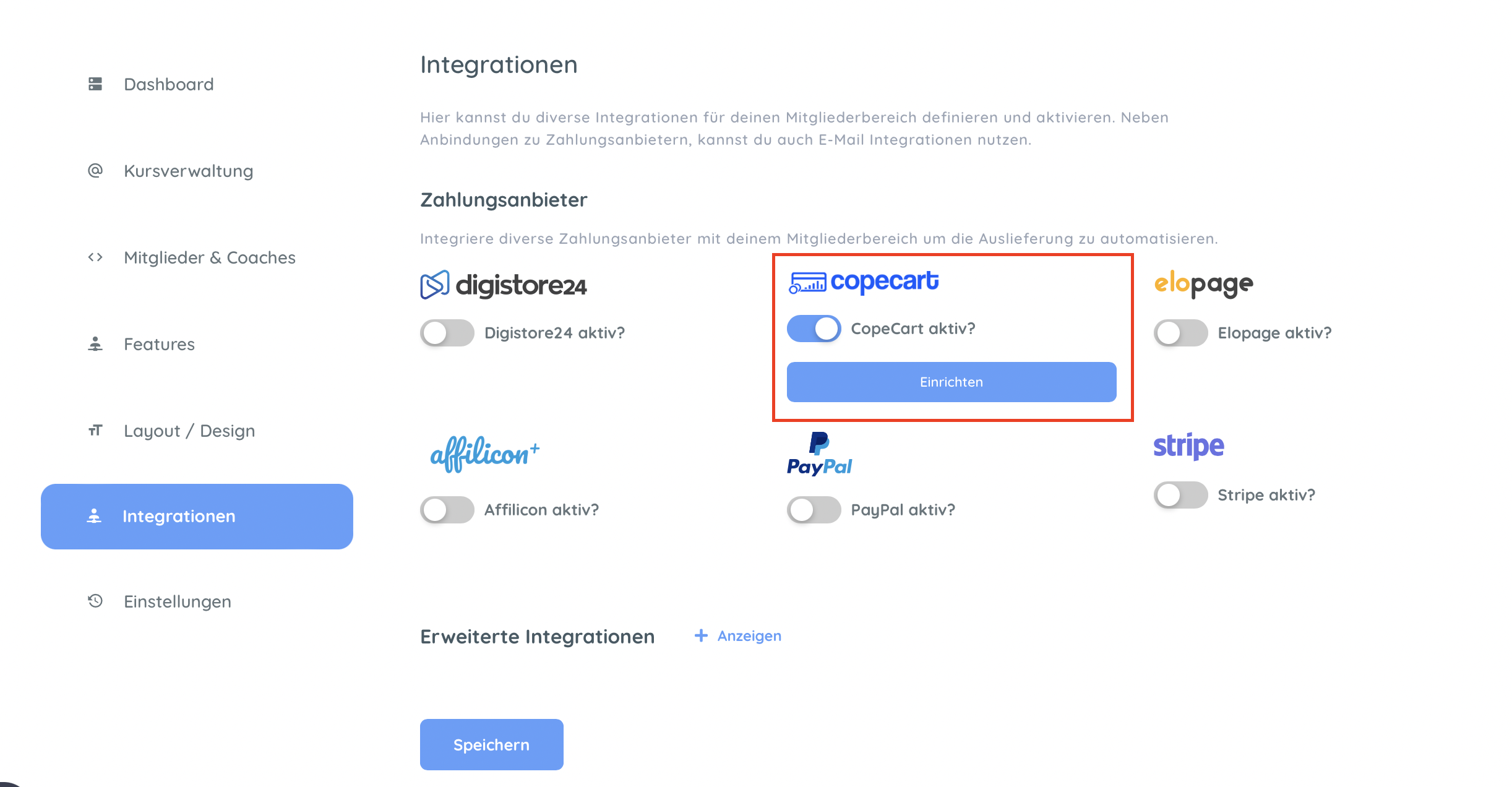The image size is (1512, 787).
Task: Click the Dashboard sidebar icon
Action: [x=95, y=84]
